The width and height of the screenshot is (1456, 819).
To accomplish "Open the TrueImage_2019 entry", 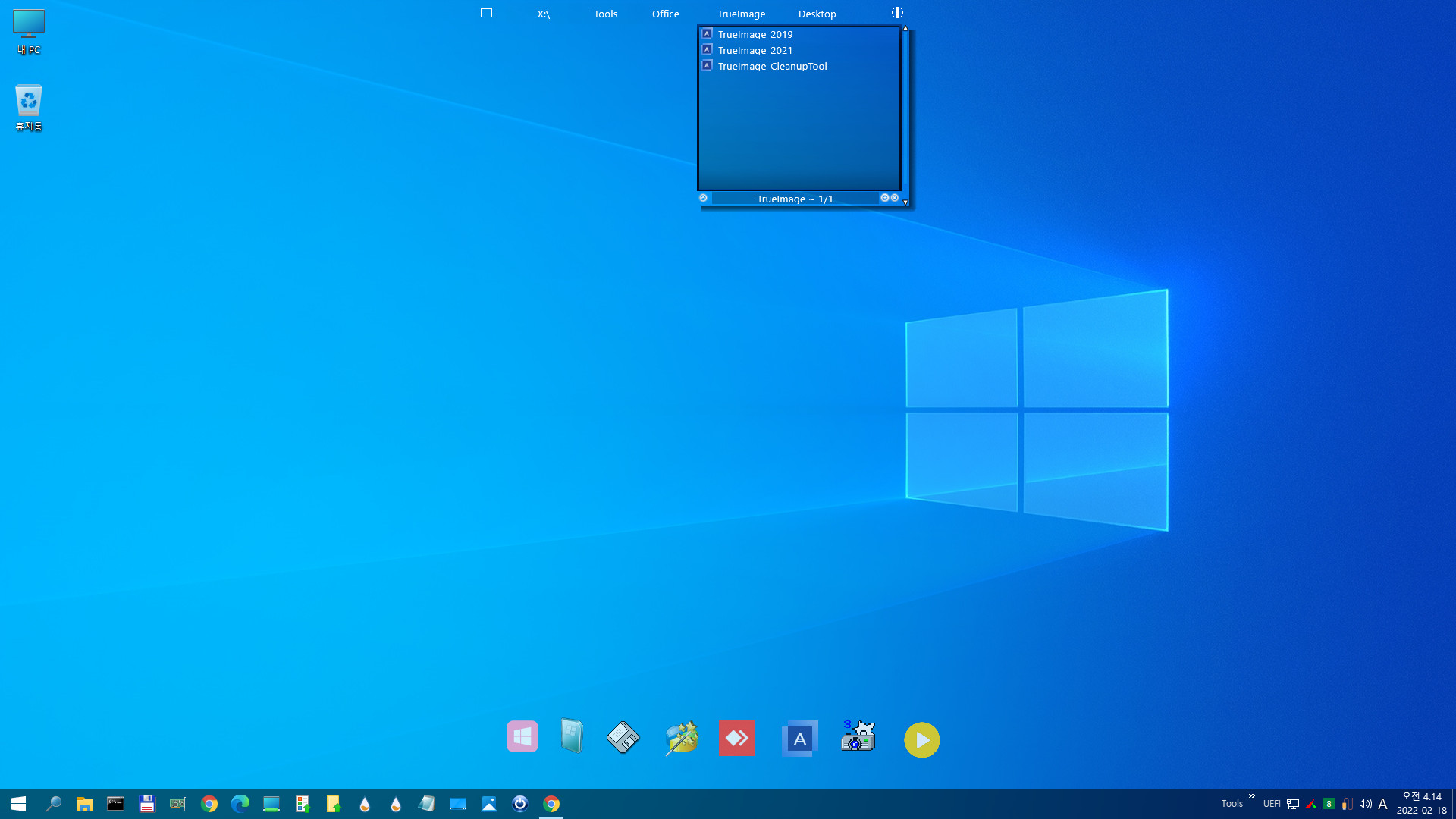I will click(x=755, y=34).
